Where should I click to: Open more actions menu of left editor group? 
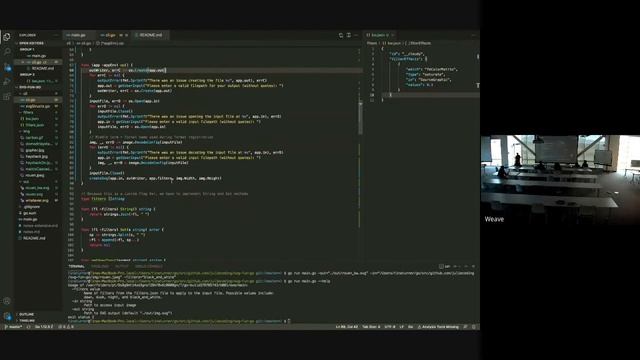click(356, 36)
